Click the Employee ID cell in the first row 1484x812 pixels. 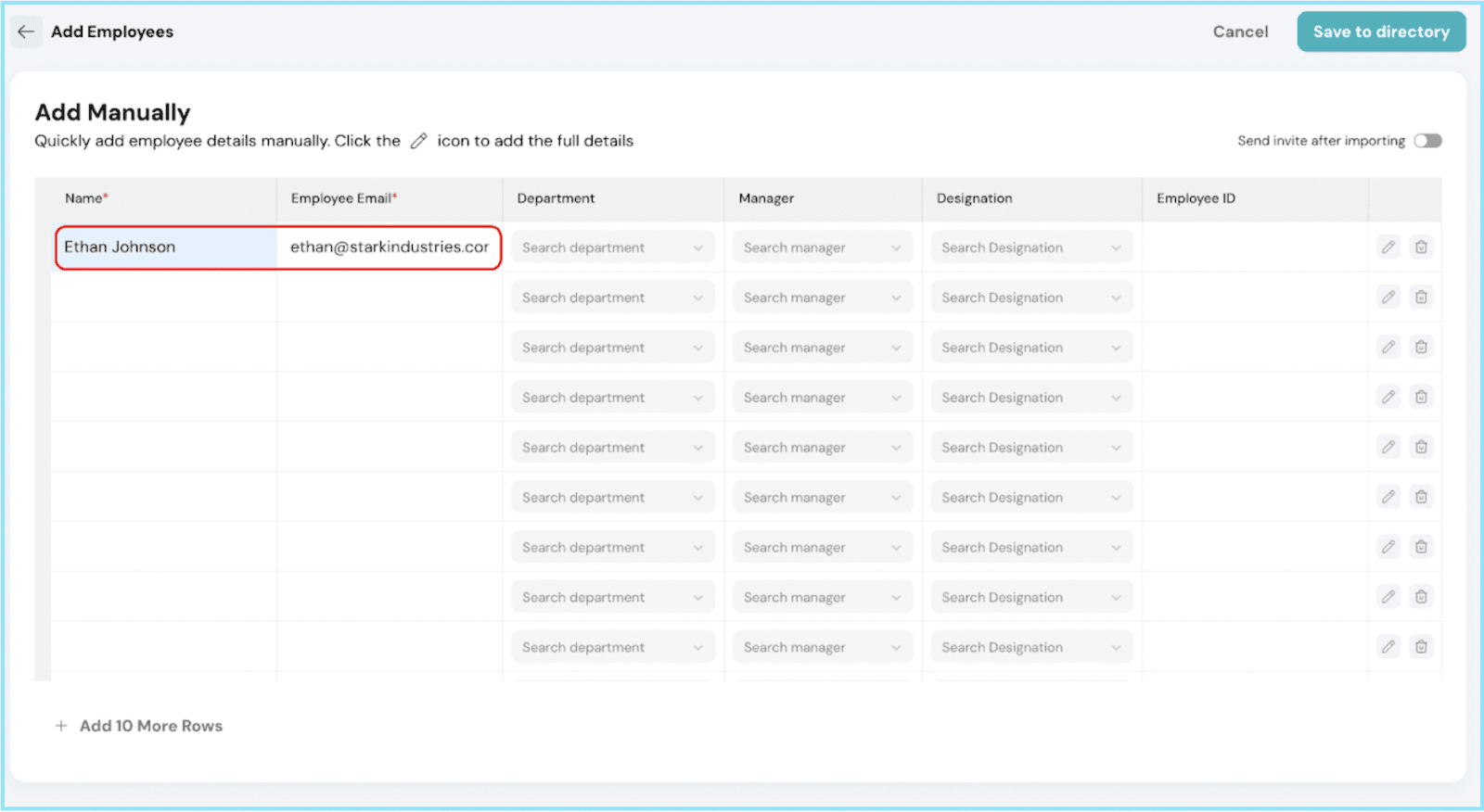click(x=1254, y=247)
